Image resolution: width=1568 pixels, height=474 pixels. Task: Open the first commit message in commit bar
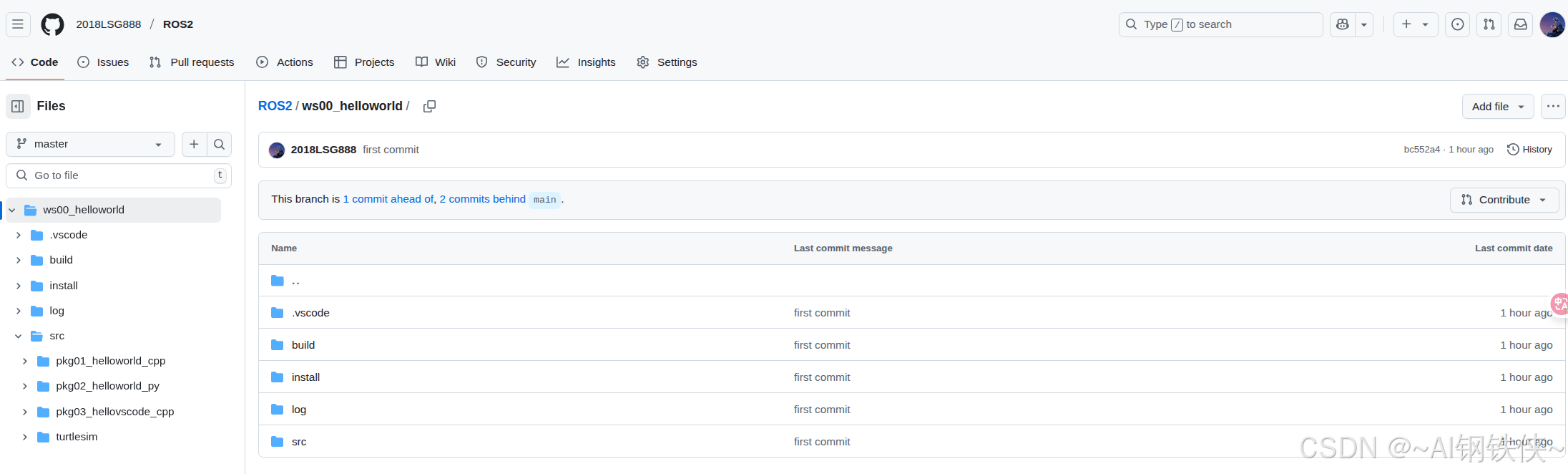coord(391,150)
